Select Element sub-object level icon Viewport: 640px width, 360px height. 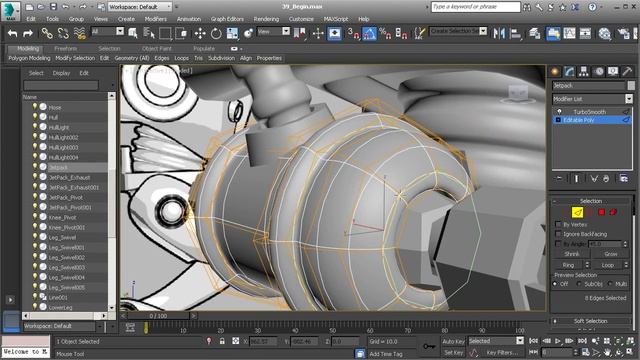613,212
